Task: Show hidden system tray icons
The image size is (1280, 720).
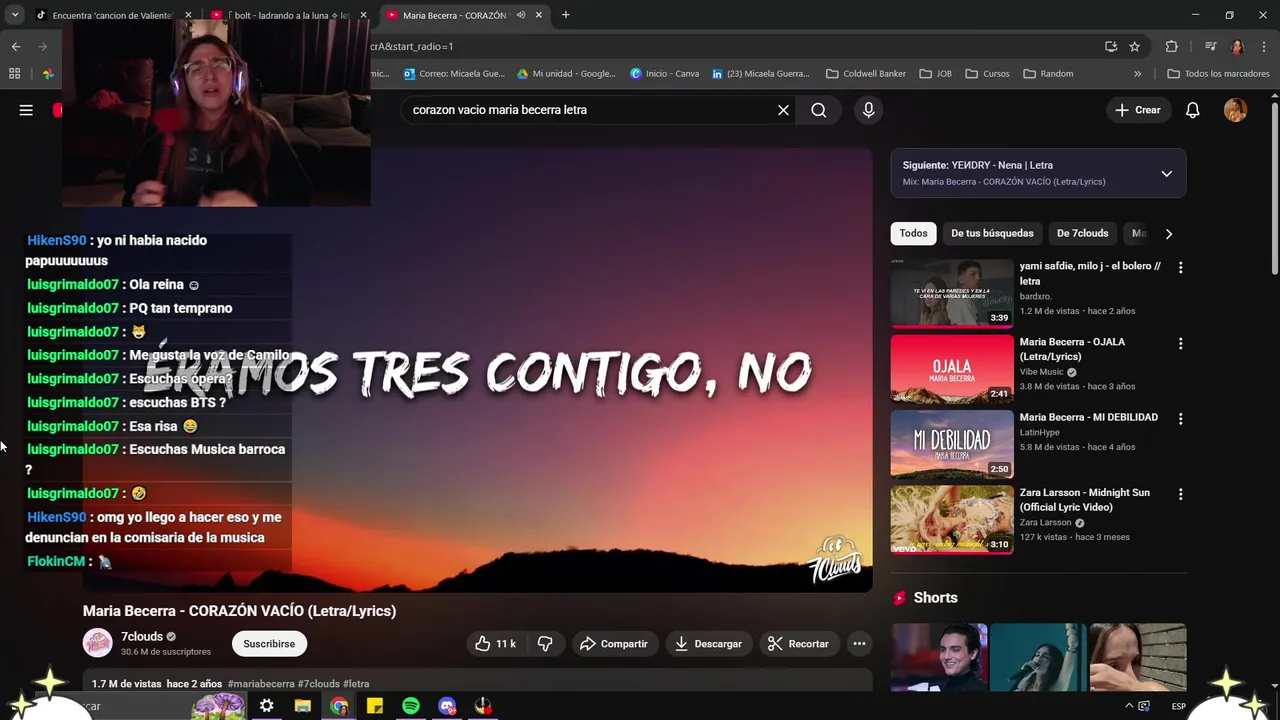Action: point(1129,706)
